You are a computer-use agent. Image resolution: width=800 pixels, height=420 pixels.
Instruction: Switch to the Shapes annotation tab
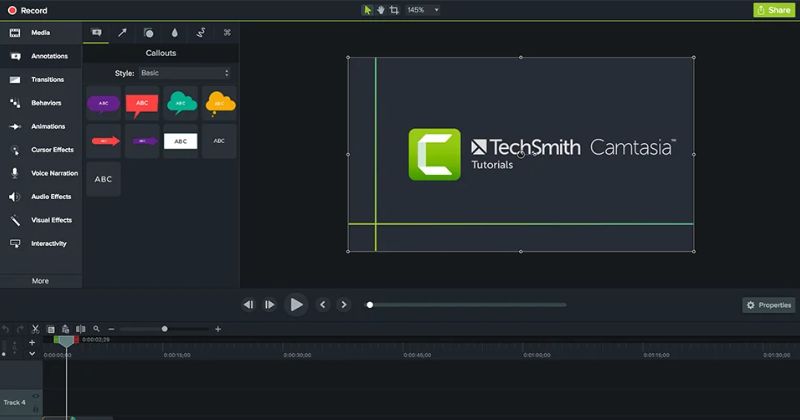[148, 33]
